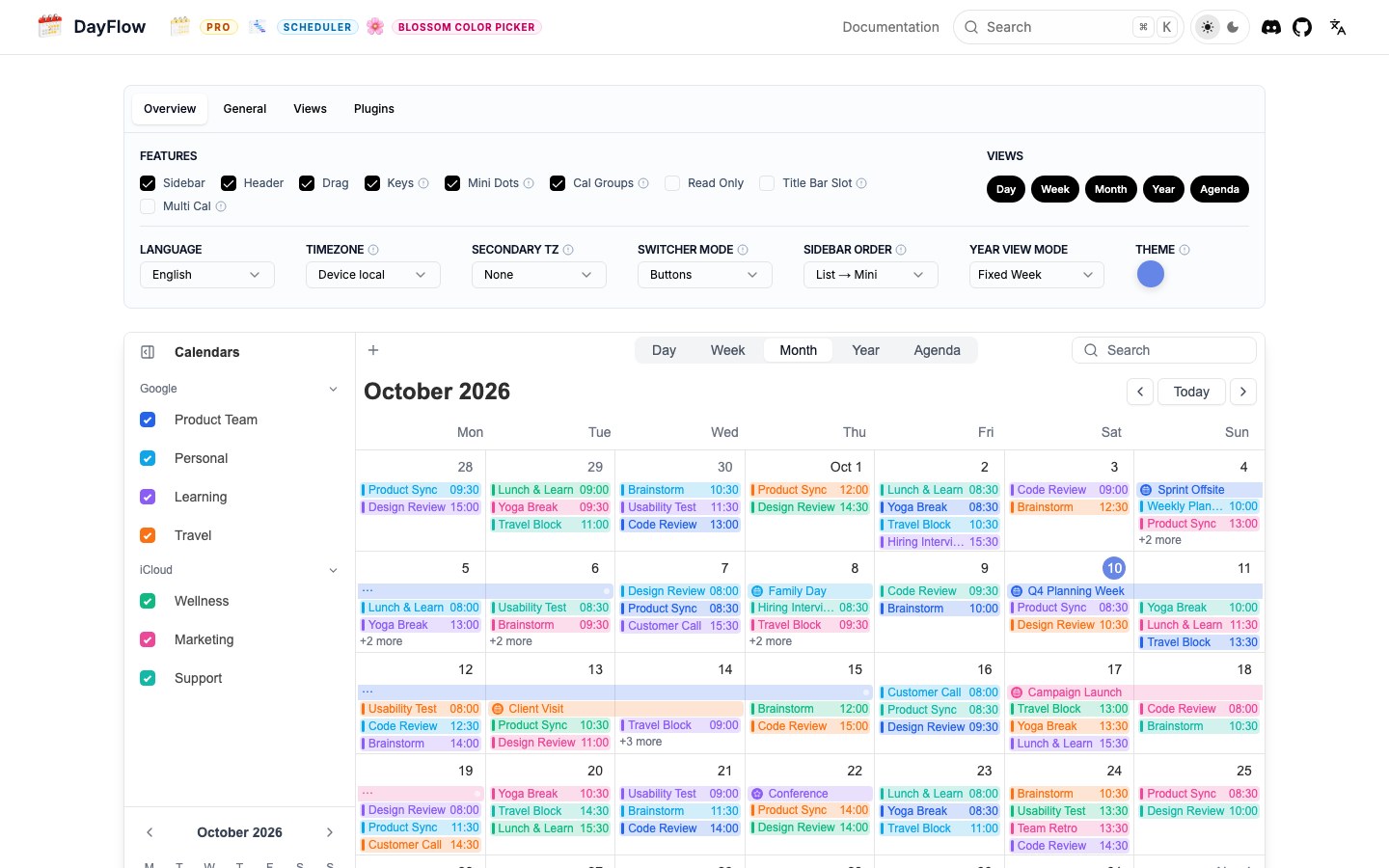Go to next month with main chevron
Viewport: 1389px width, 868px height.
pos(1243,392)
